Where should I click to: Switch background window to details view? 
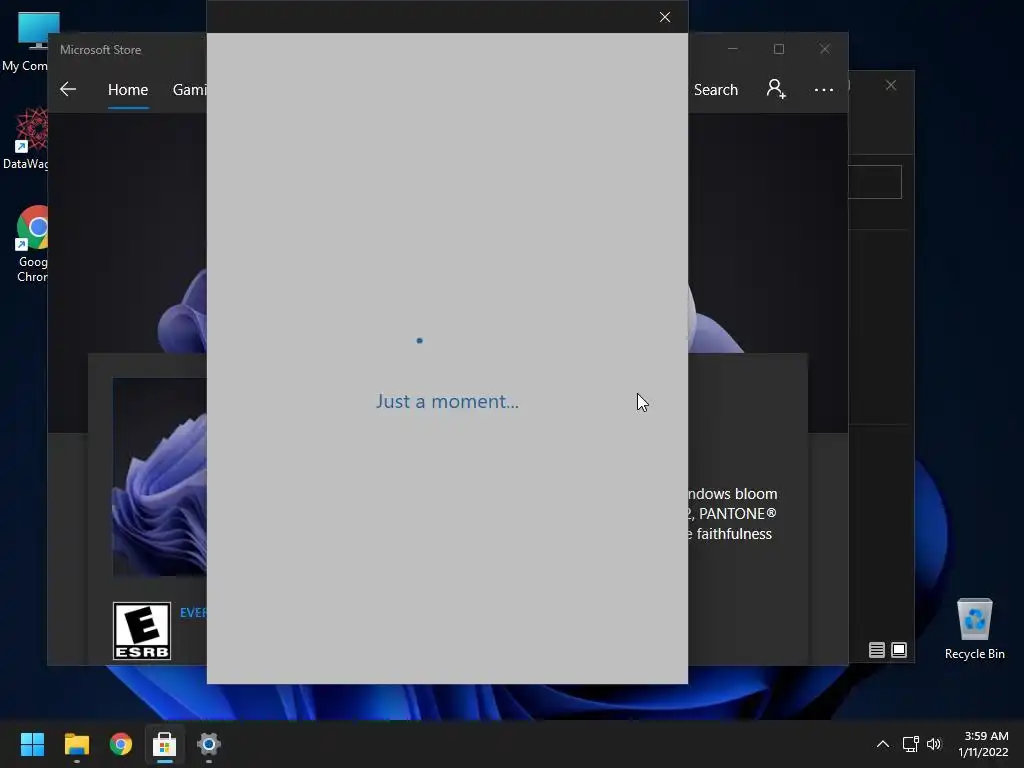[876, 650]
